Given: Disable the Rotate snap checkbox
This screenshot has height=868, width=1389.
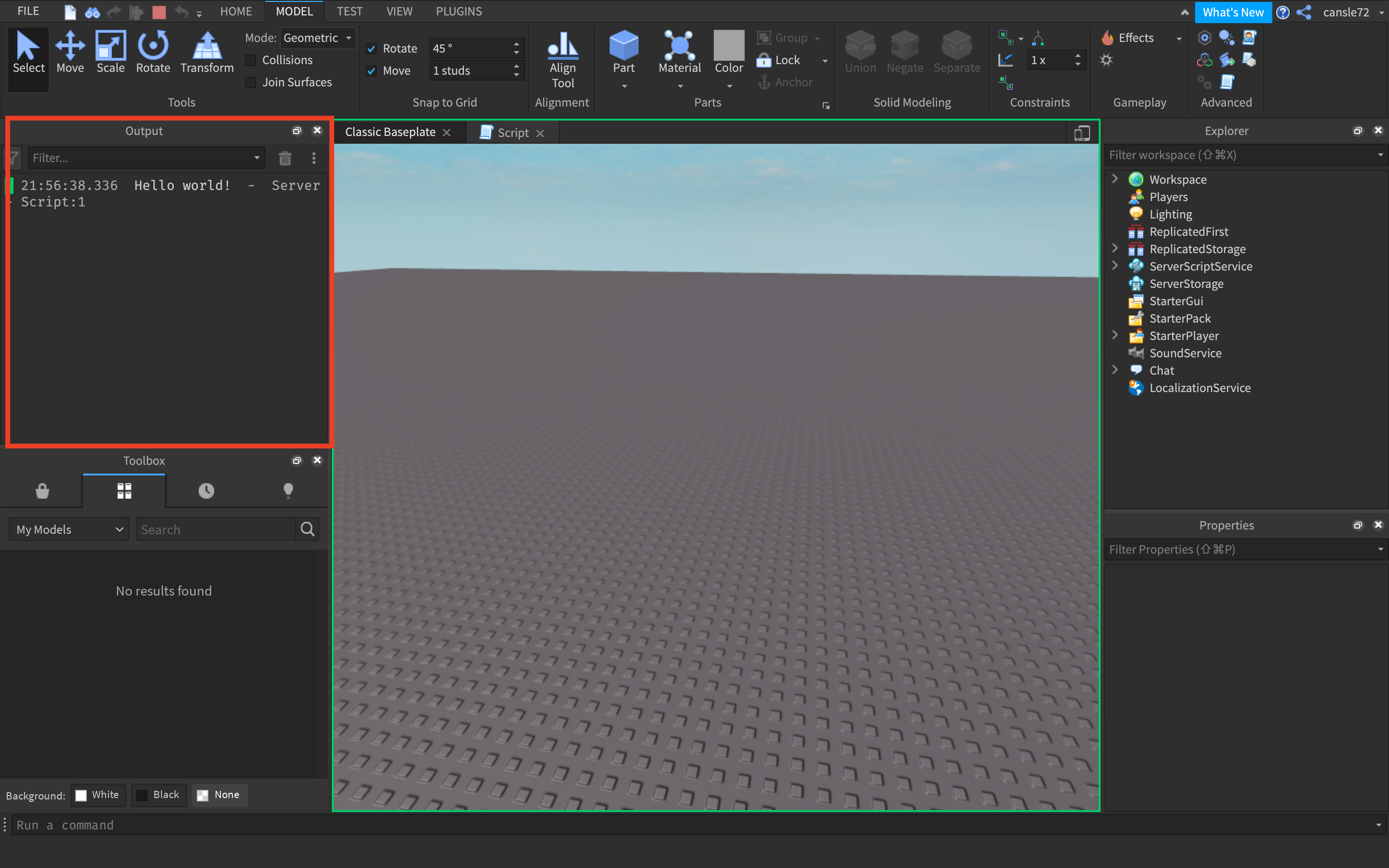Looking at the screenshot, I should click(x=371, y=49).
